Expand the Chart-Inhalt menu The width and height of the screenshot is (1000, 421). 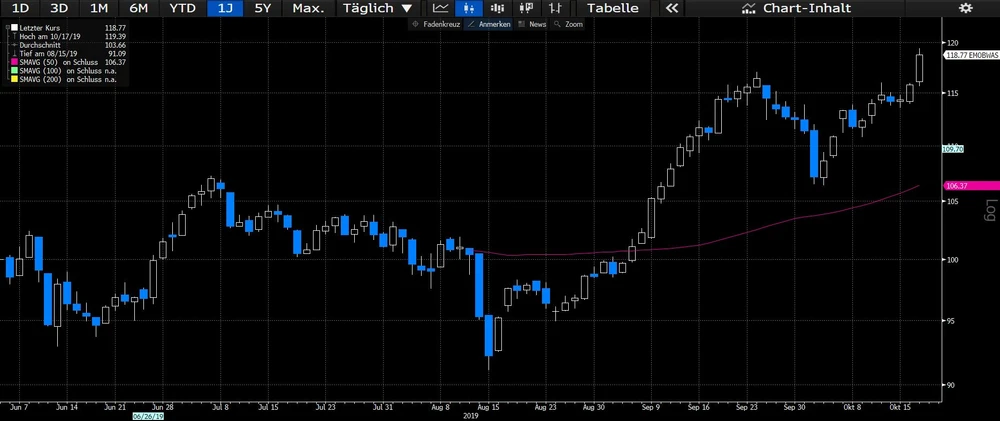(797, 8)
